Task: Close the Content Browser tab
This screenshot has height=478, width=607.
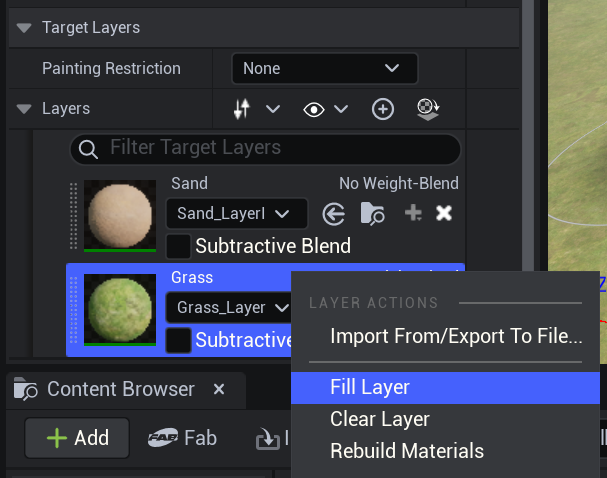Action: (219, 389)
